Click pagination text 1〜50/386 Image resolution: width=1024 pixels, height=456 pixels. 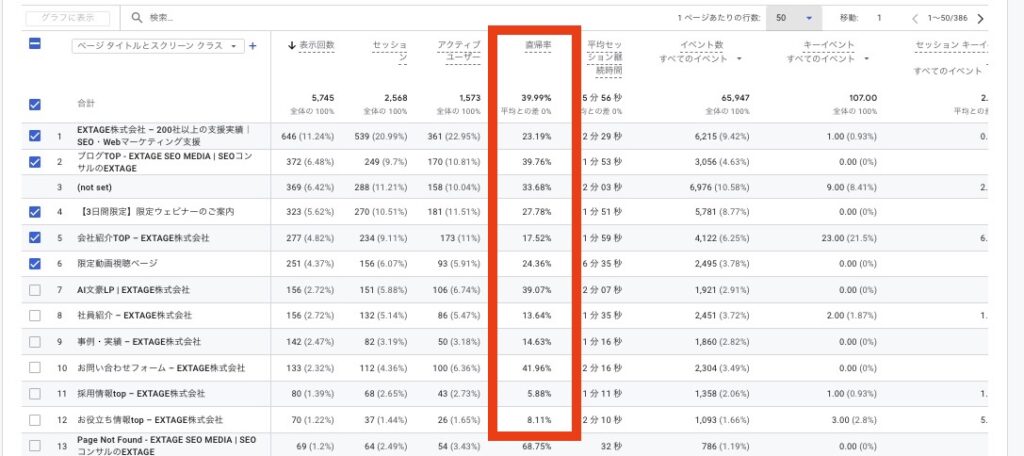pos(948,18)
